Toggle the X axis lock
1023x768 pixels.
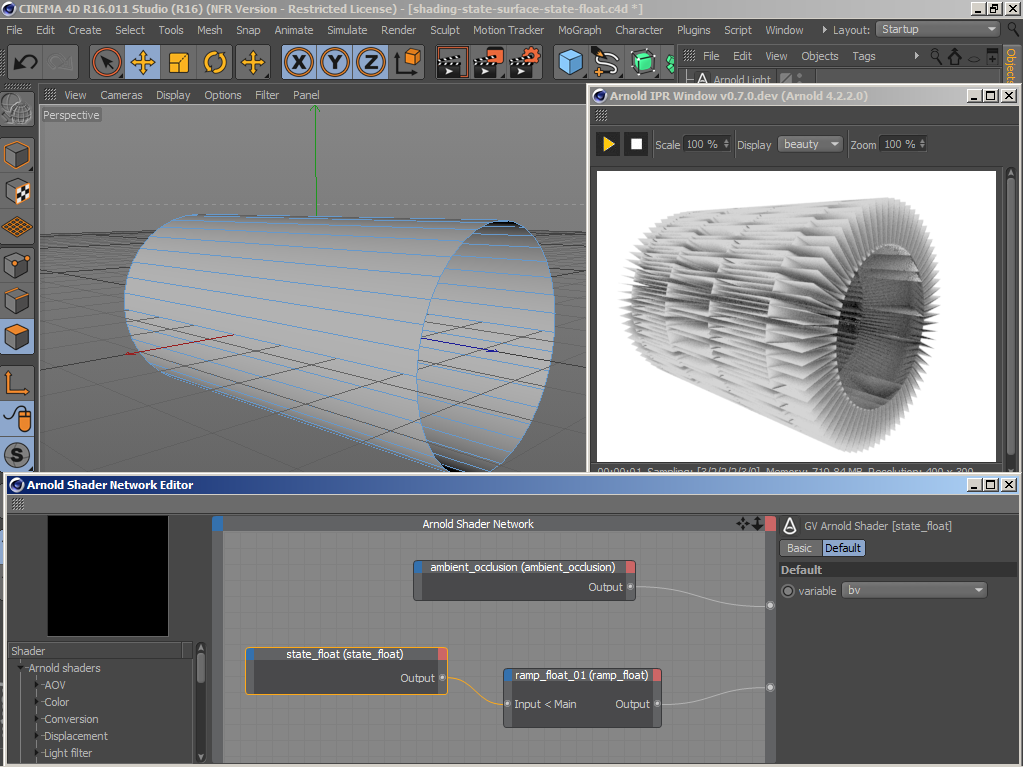[x=299, y=63]
